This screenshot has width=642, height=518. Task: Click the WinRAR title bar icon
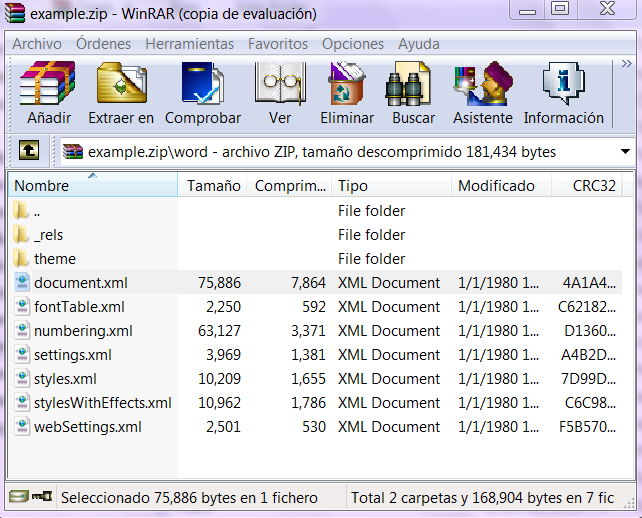(x=15, y=12)
